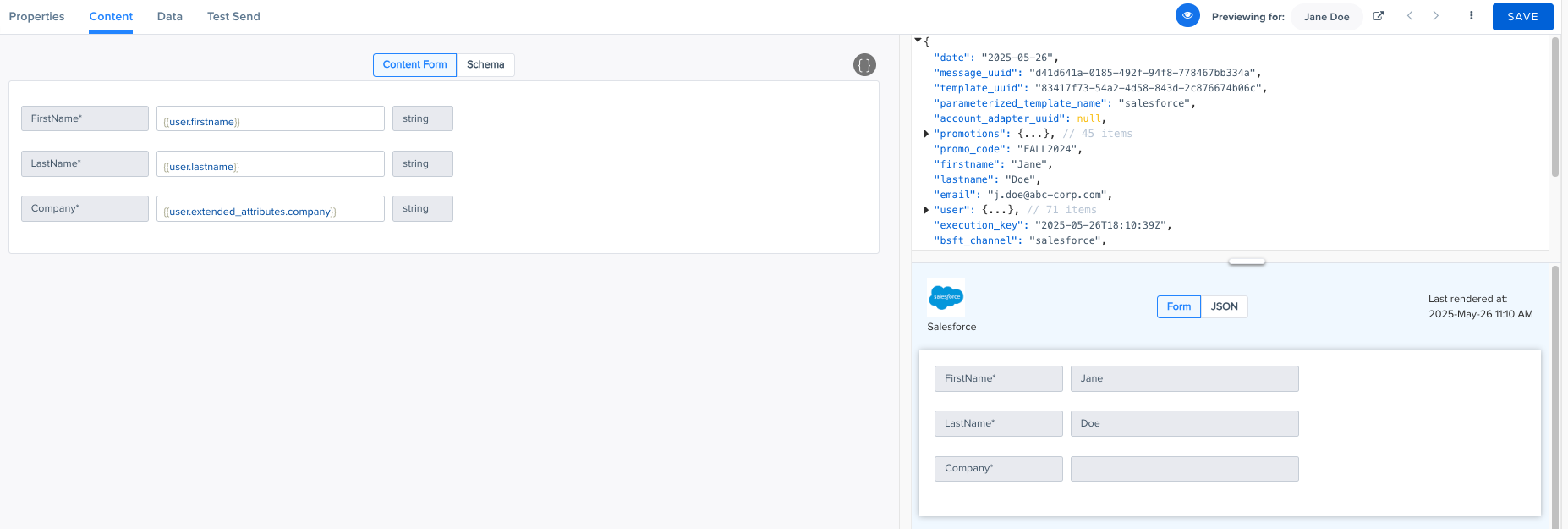The image size is (1568, 529).
Task: Click the "parameterized_template_name" JSON line
Action: click(1065, 103)
